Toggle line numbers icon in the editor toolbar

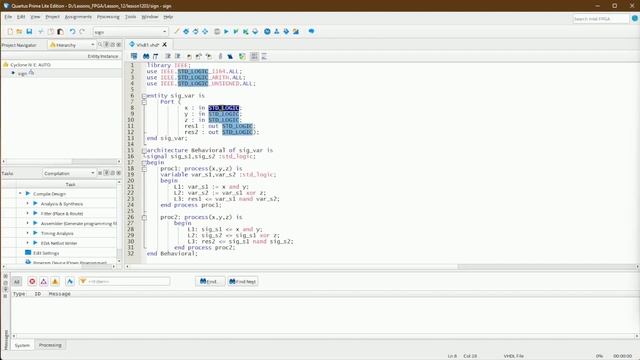(254, 56)
